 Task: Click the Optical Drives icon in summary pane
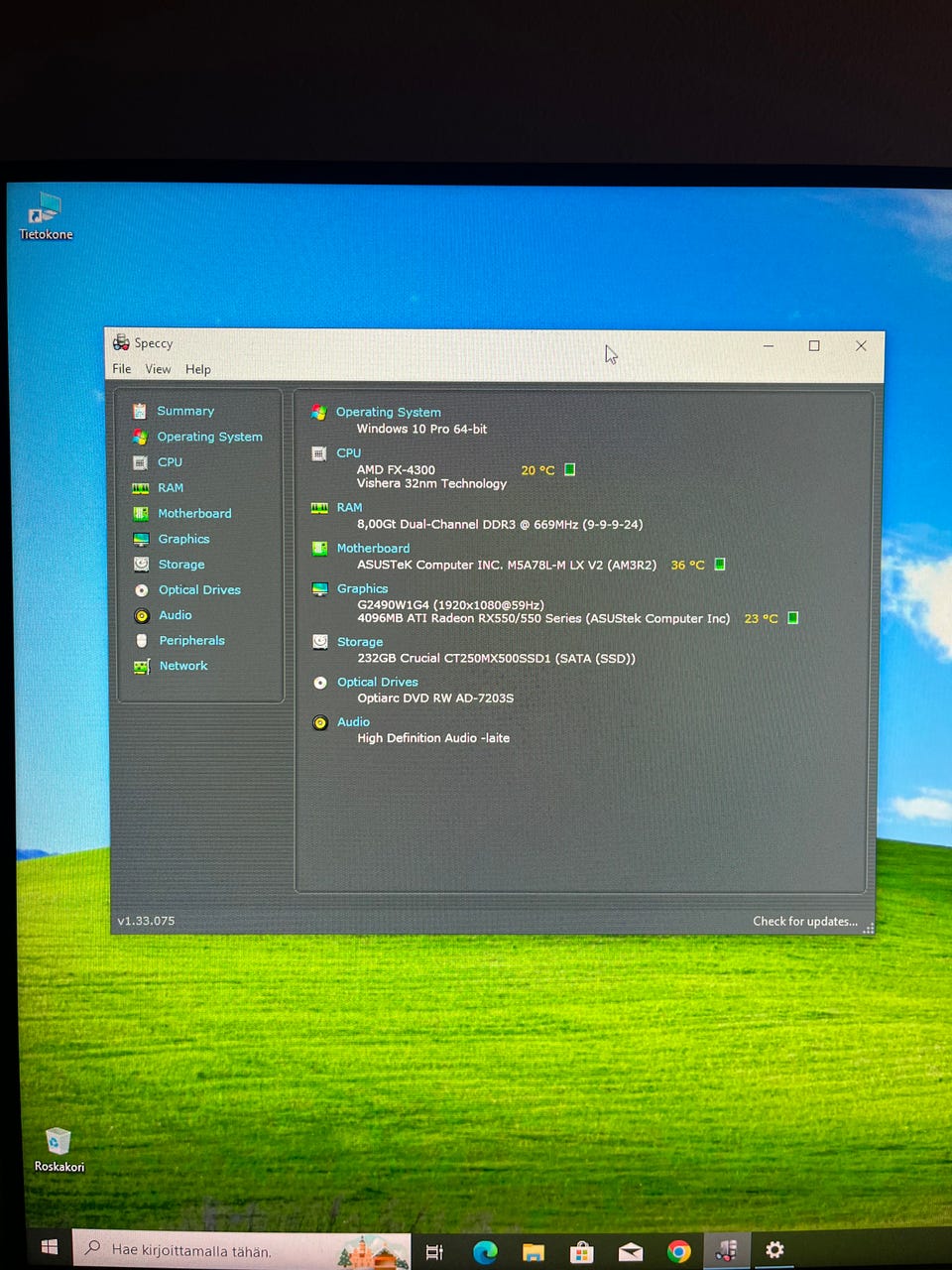(320, 683)
